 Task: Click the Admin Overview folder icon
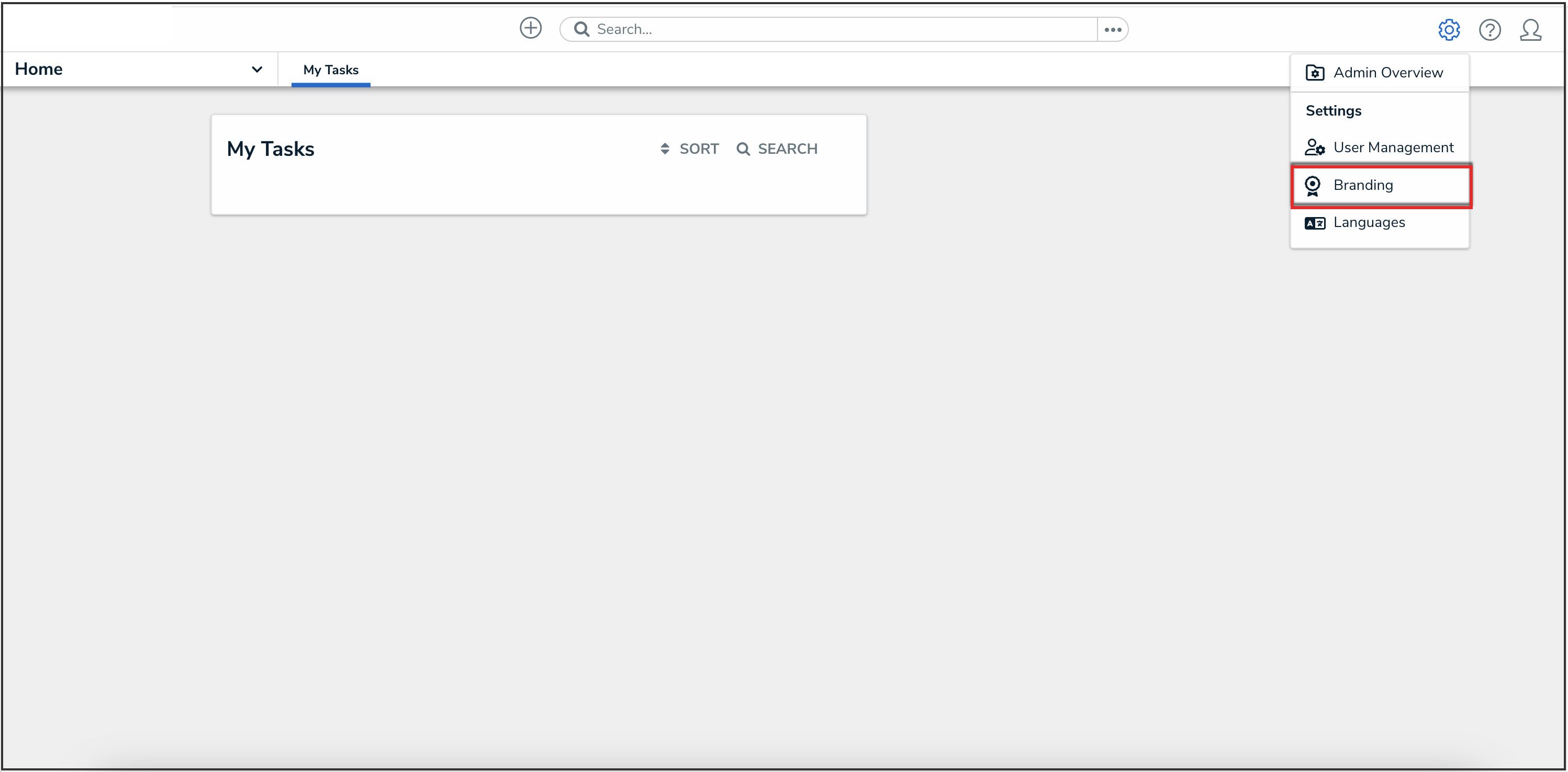(x=1314, y=72)
